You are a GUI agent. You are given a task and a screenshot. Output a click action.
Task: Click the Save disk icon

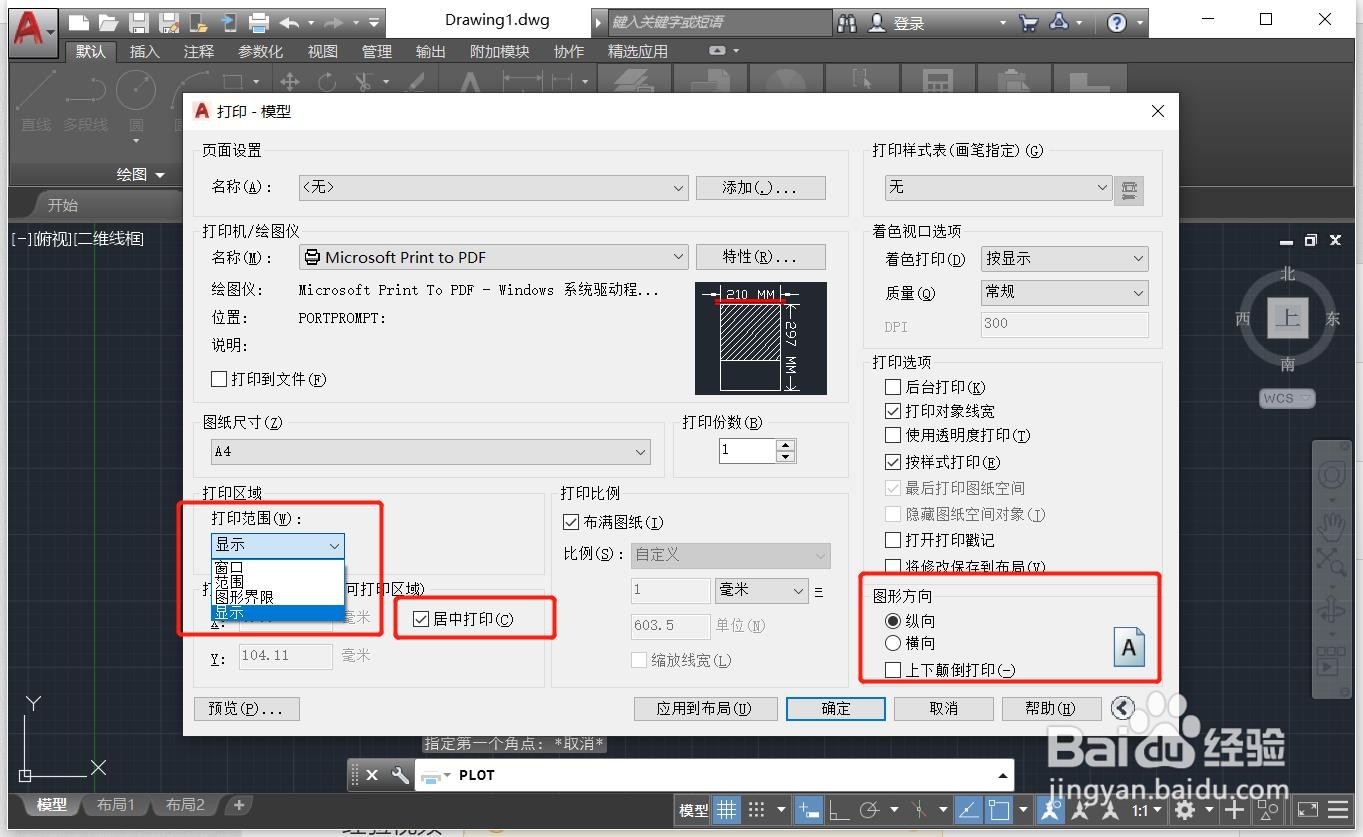[x=139, y=22]
